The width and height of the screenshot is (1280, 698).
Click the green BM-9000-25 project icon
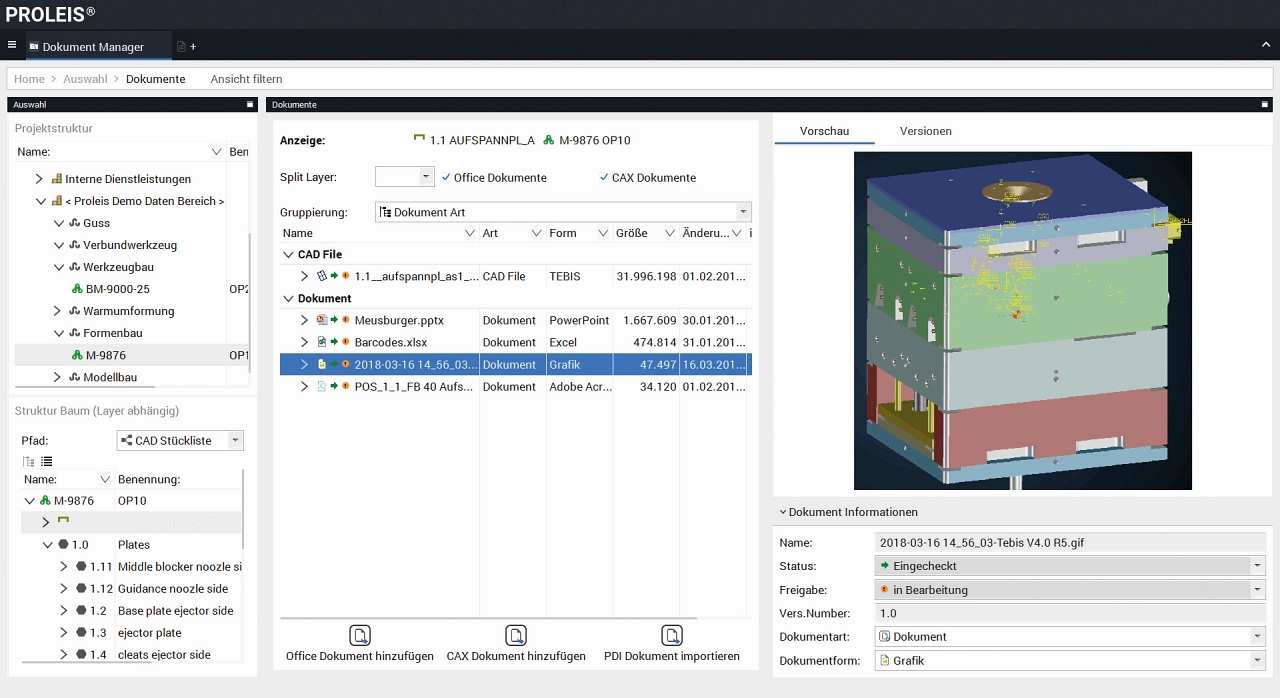(x=77, y=289)
